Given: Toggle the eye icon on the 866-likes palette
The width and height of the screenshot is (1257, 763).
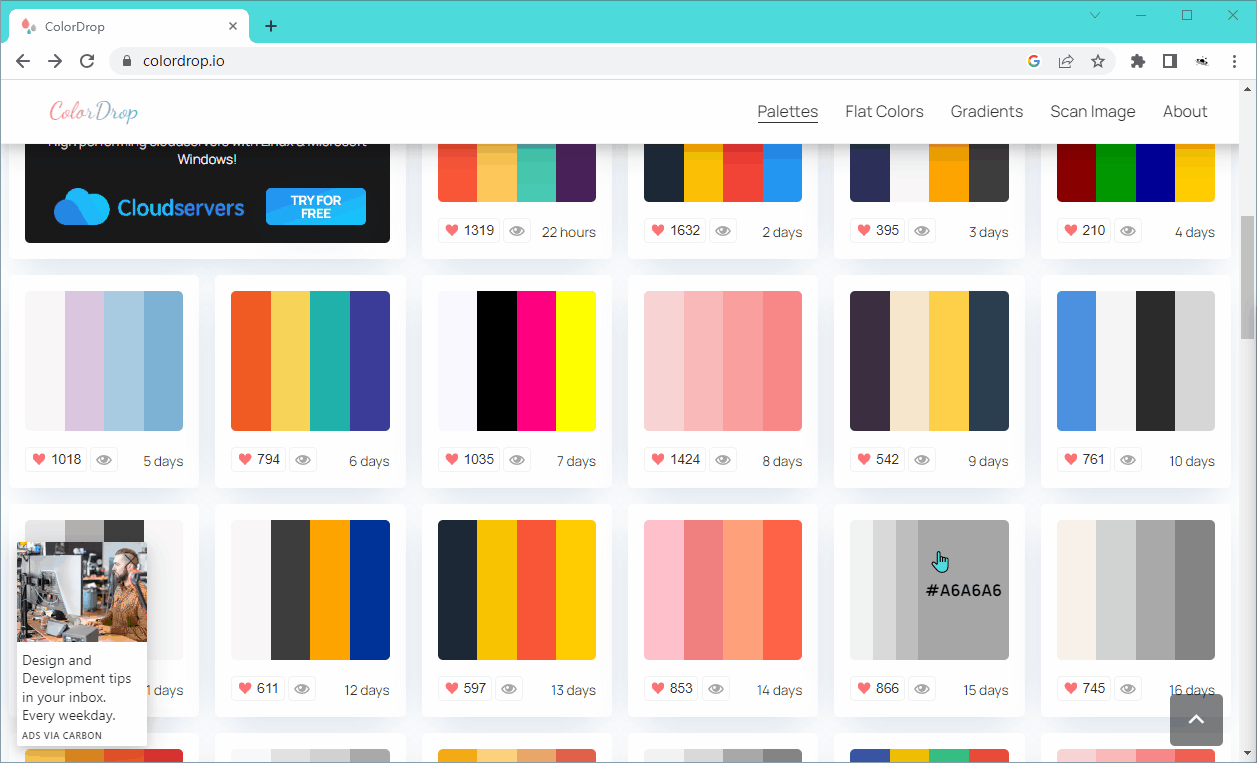Looking at the screenshot, I should pos(922,689).
